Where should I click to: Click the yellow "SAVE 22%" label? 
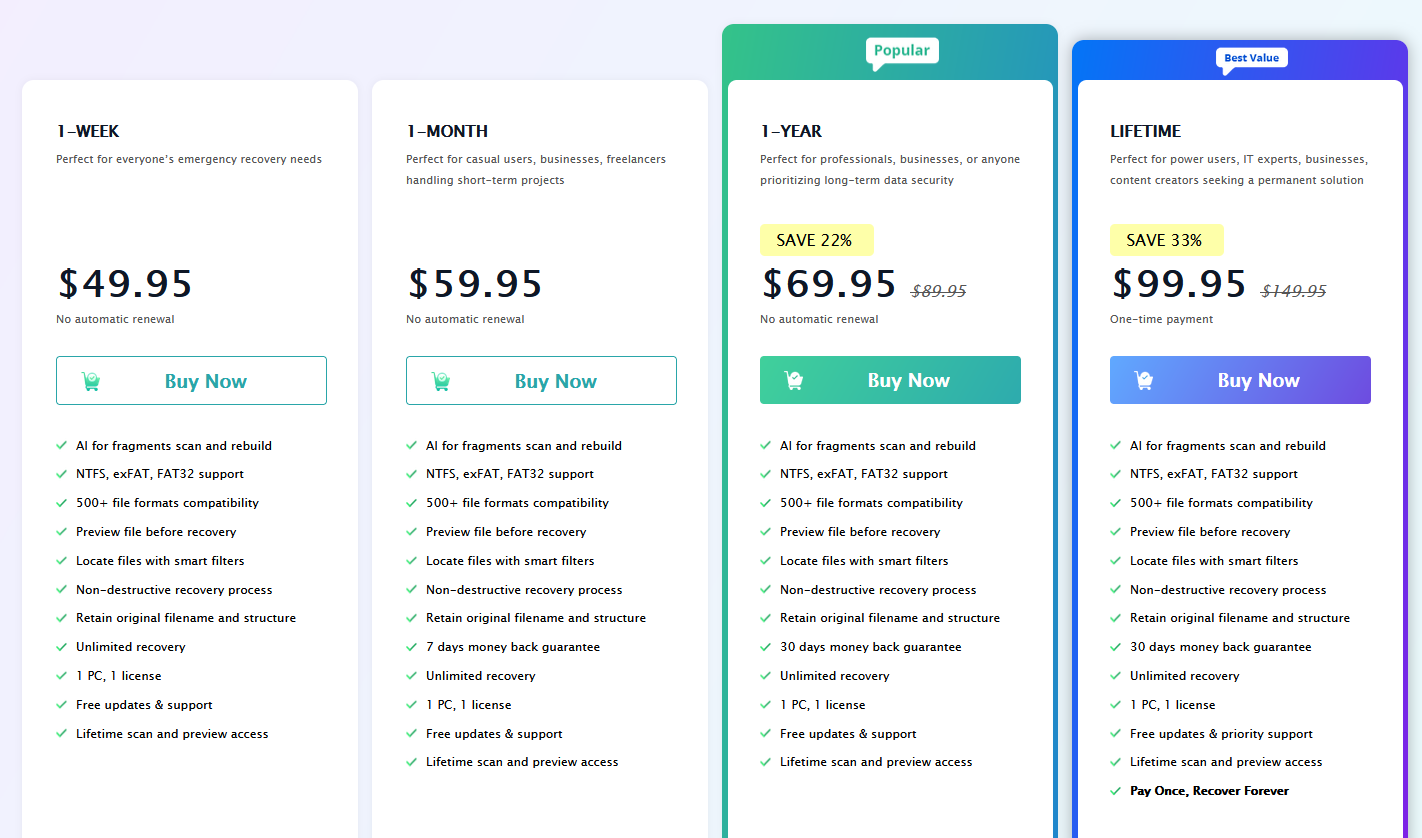tap(815, 240)
